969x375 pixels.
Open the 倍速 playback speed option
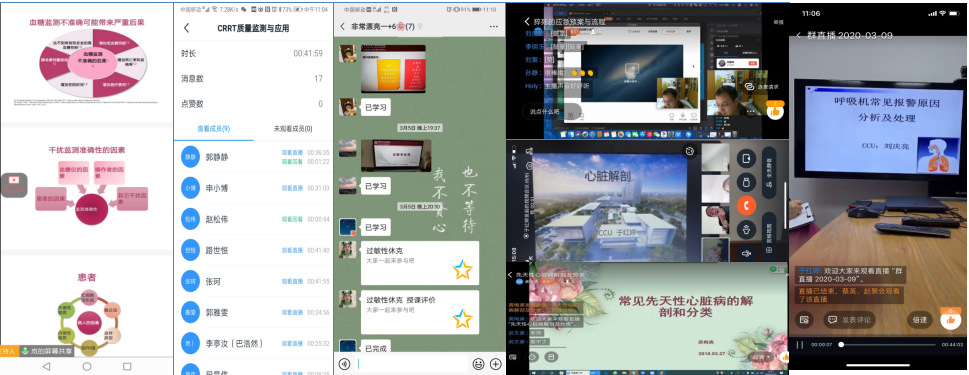920,320
